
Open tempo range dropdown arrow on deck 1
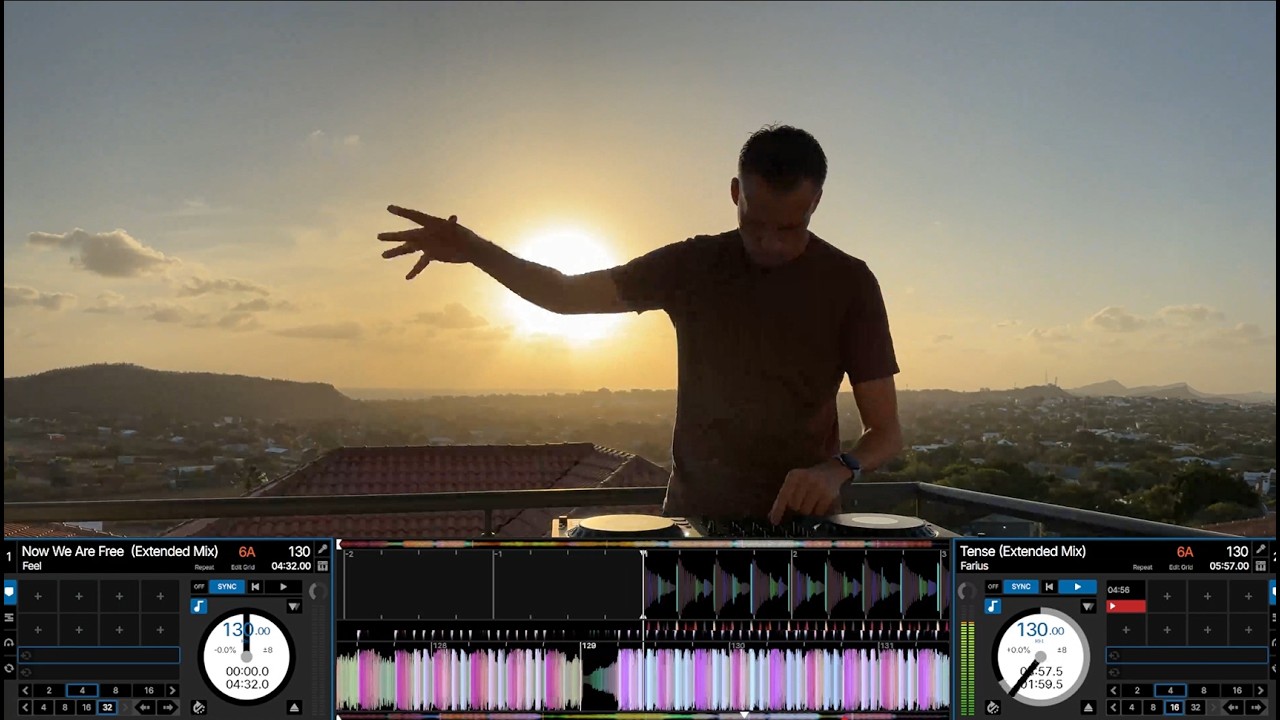tap(294, 606)
